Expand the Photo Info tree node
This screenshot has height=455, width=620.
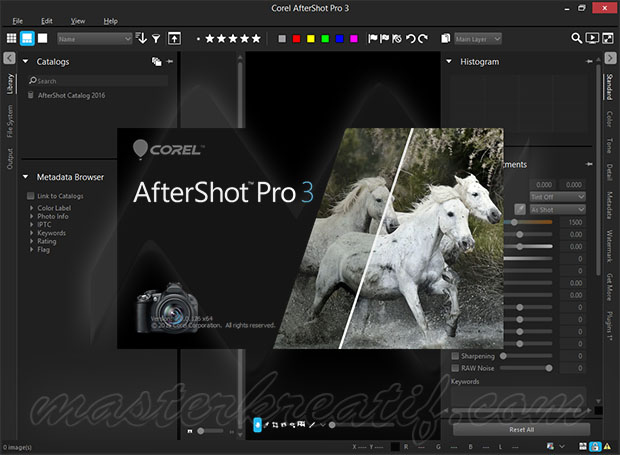31,216
